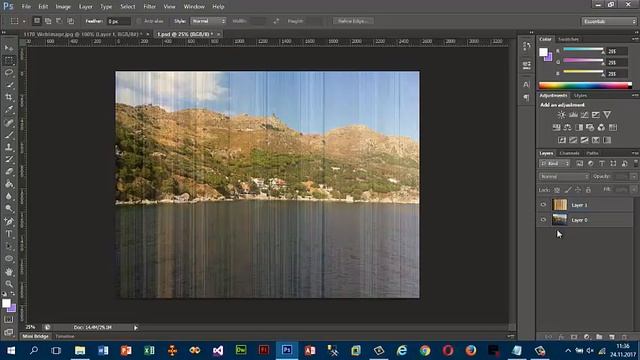Screen dimensions: 640x360
Task: Open the tool preset picker arrow
Action: click(x=24, y=21)
